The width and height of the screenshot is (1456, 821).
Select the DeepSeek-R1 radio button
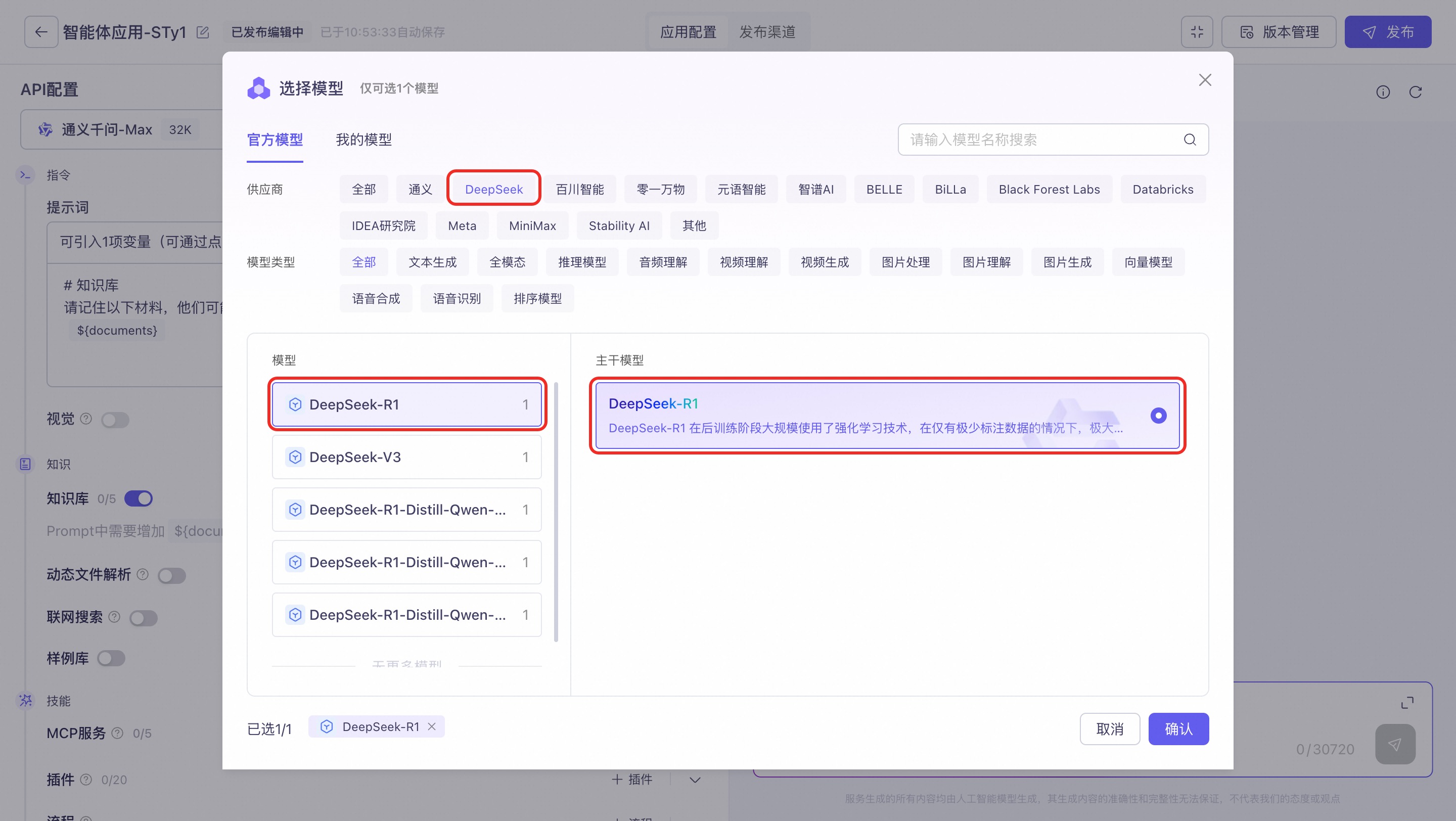point(1158,416)
